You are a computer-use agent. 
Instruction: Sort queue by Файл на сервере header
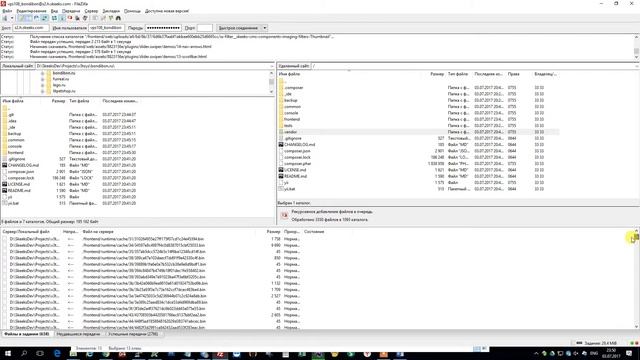pyautogui.click(x=98, y=231)
